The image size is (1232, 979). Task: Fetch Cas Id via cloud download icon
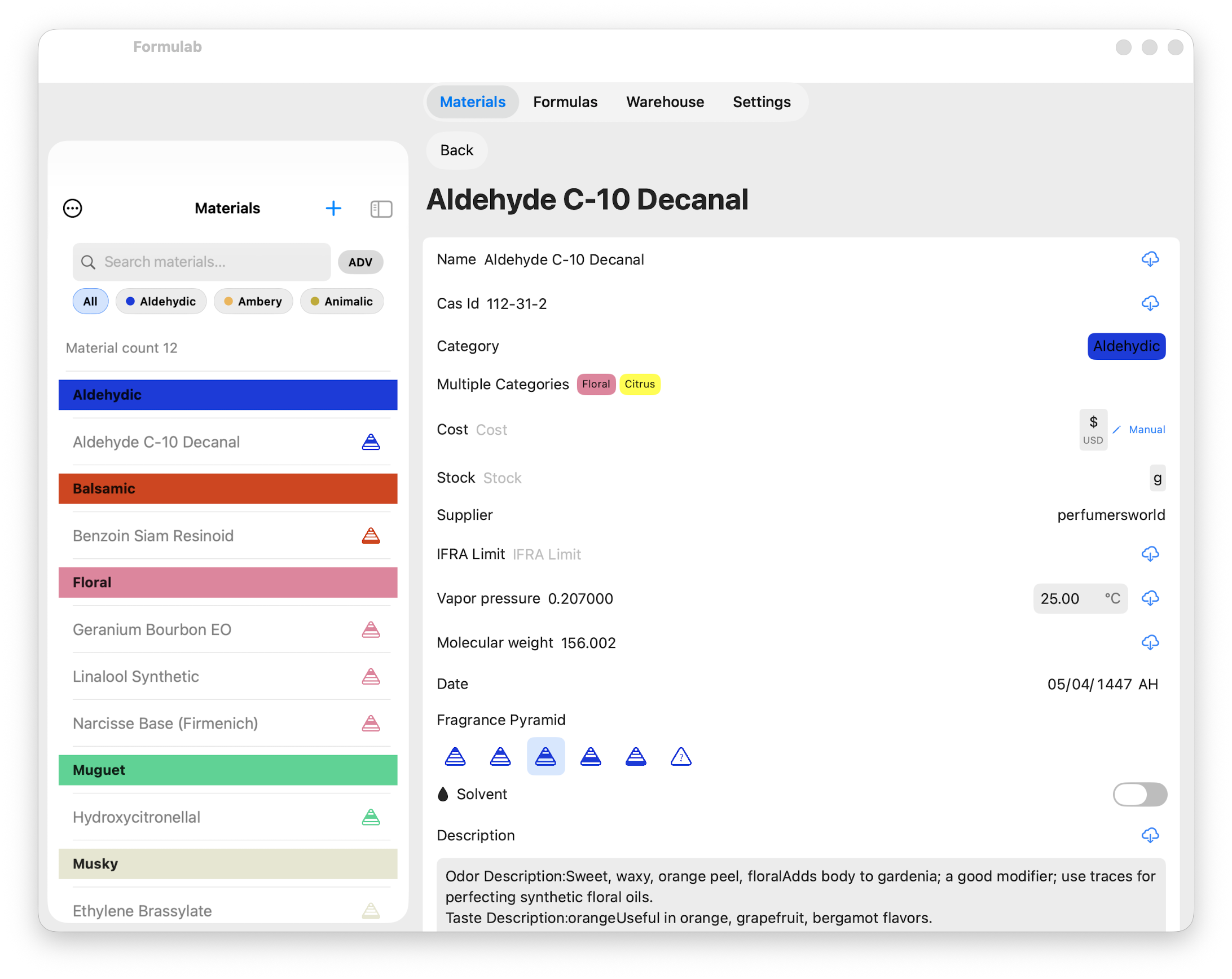pos(1150,303)
